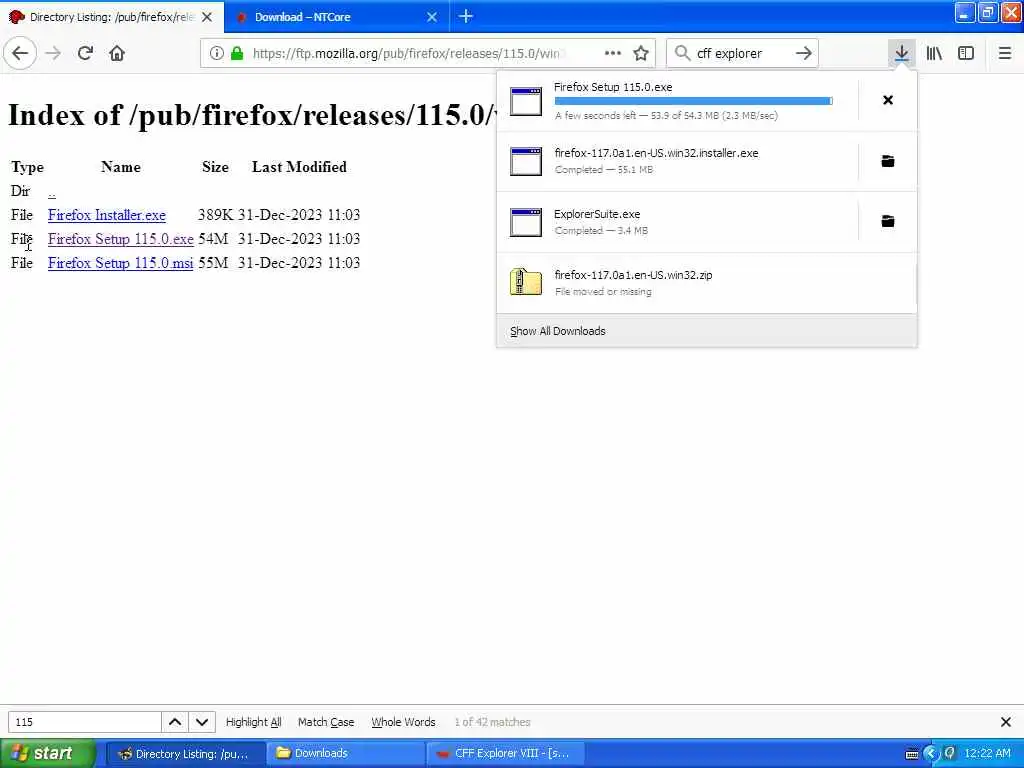Close the Directory Listing tab

(x=207, y=17)
